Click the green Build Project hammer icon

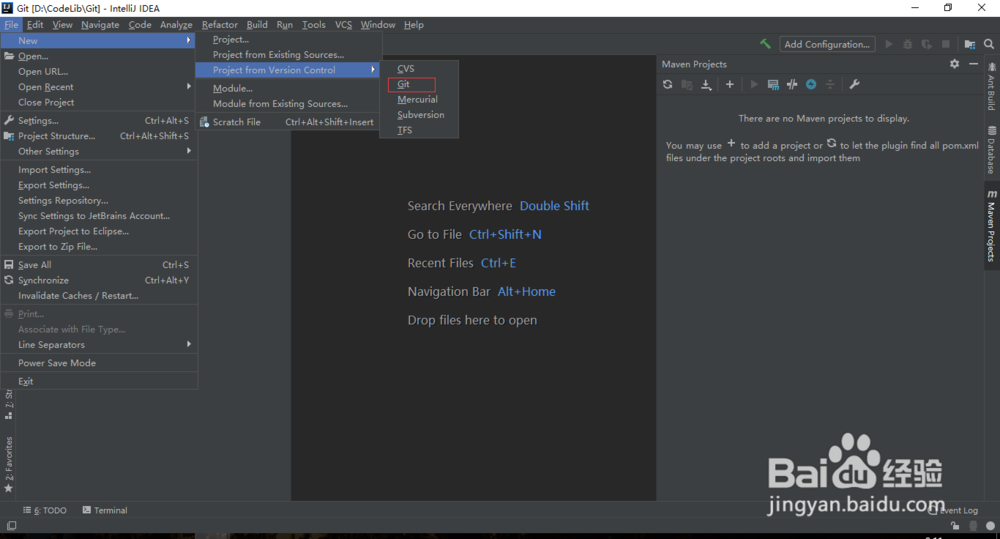765,44
